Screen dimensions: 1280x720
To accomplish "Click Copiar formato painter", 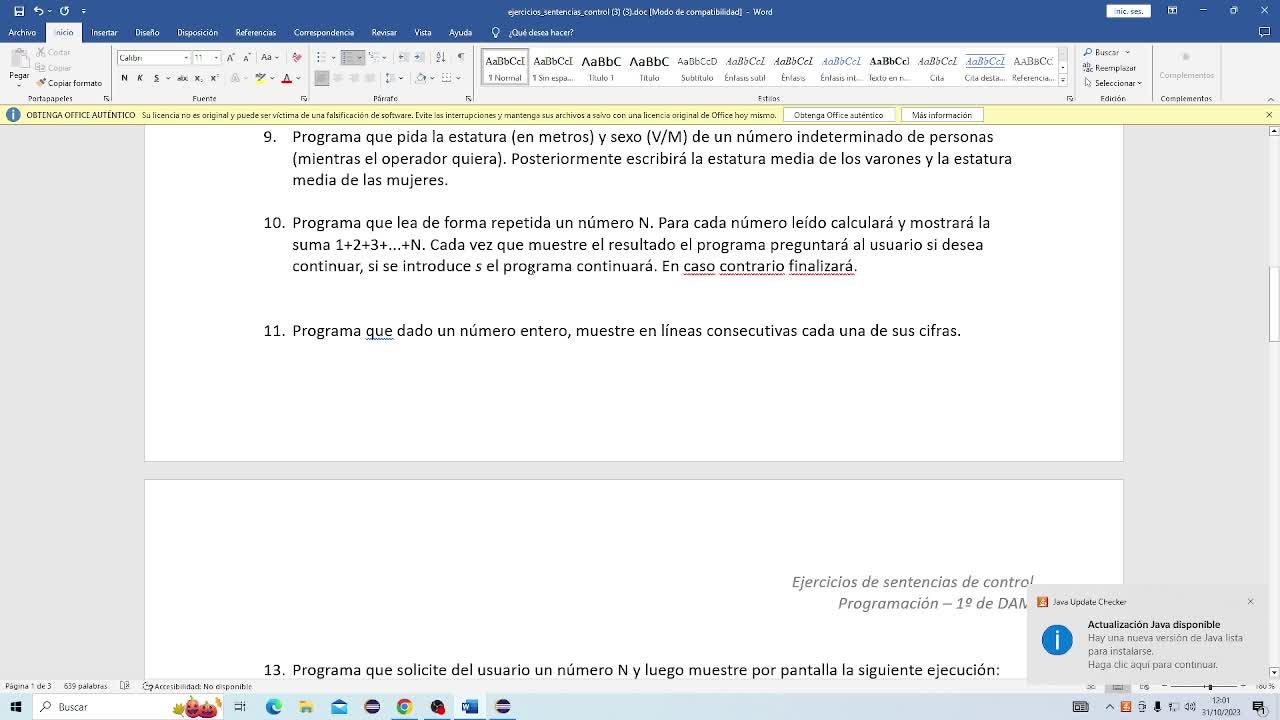I will click(69, 83).
